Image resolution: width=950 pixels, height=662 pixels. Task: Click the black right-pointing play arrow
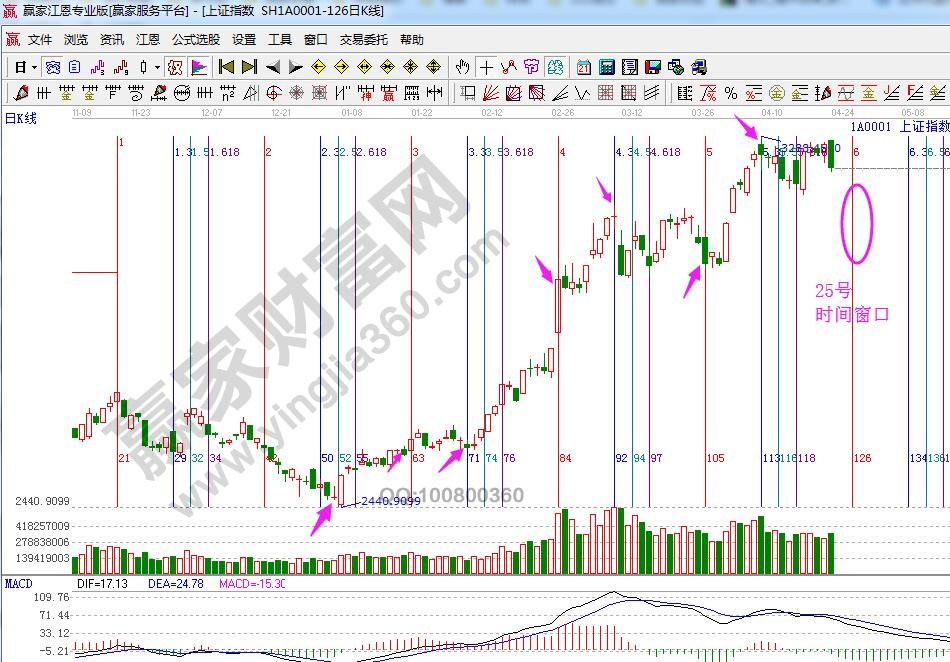[x=295, y=67]
